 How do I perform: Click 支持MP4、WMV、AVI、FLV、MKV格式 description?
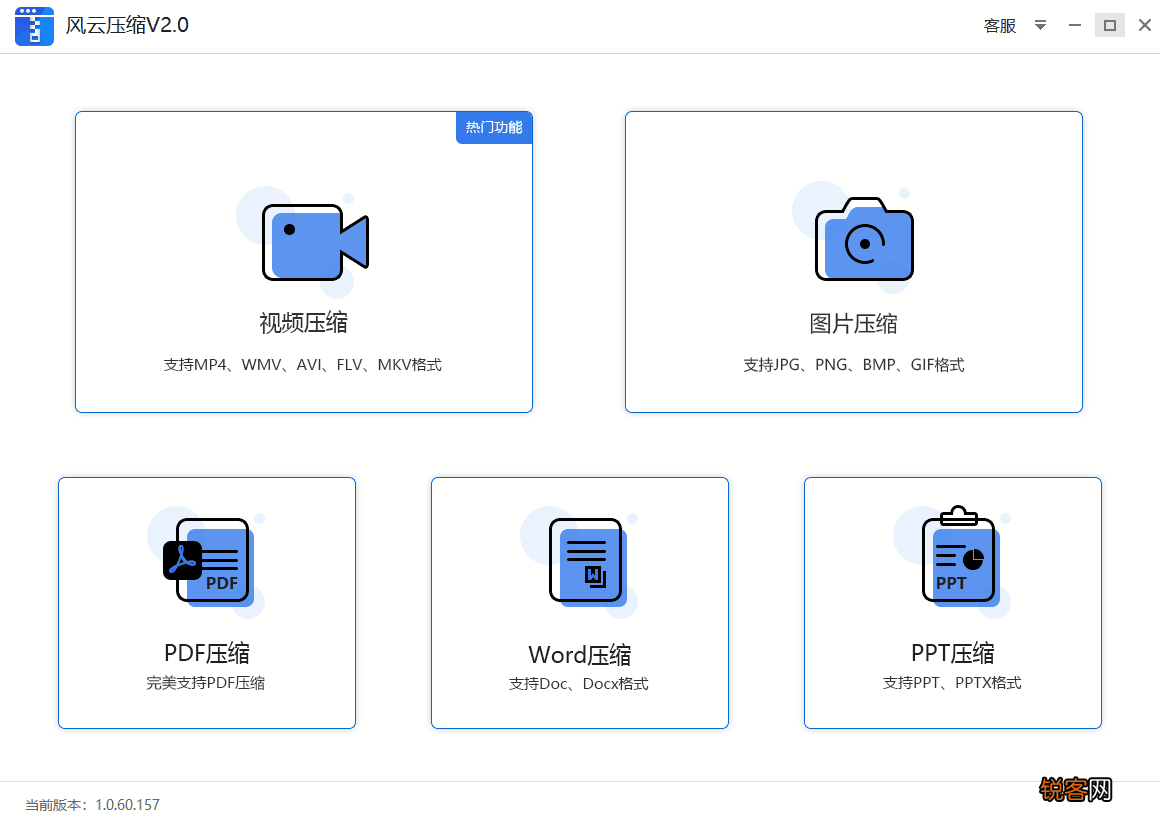tap(303, 365)
